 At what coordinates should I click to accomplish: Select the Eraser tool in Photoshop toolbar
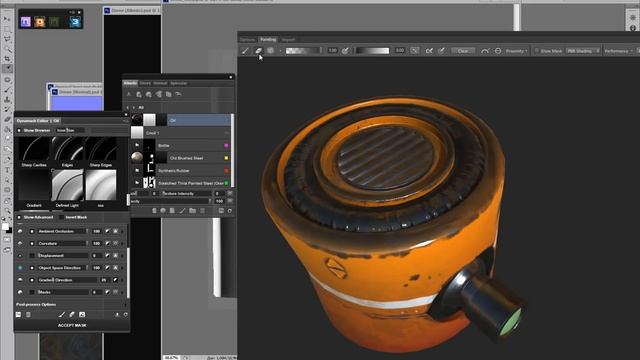tap(7, 120)
